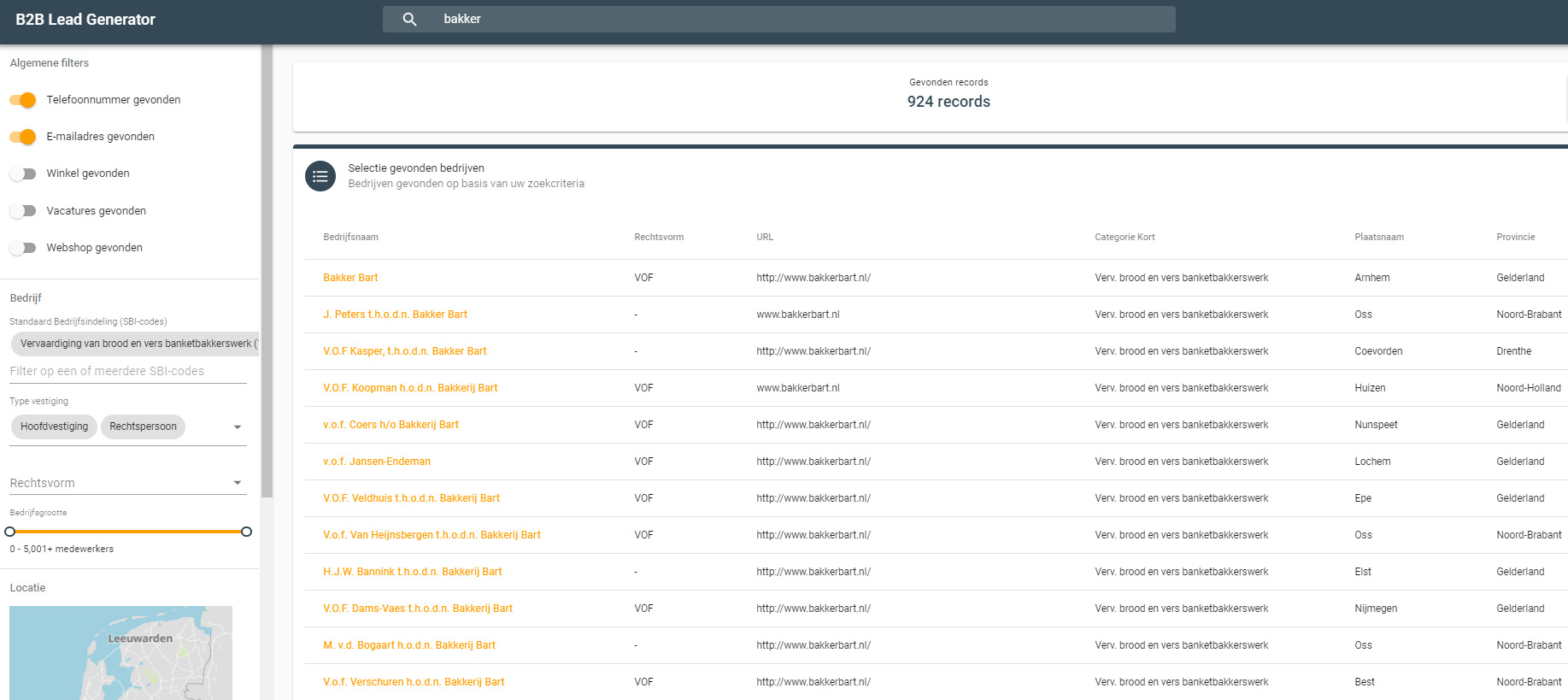
Task: Open v.o.f. Jansen-Endeman link
Action: [x=377, y=462]
